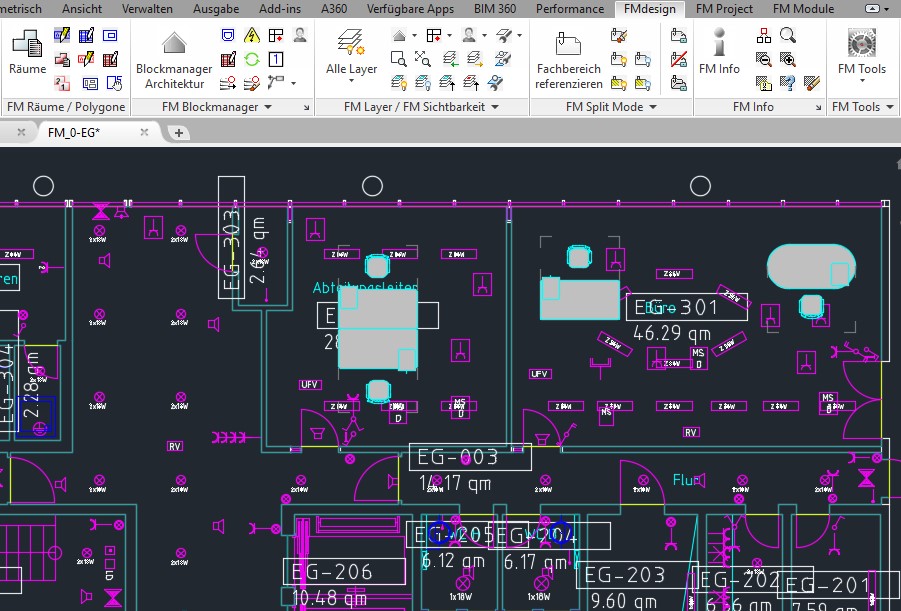Expand the FM Layer / FM Sichtbarkeit panel
This screenshot has height=611, width=901.
click(x=495, y=107)
